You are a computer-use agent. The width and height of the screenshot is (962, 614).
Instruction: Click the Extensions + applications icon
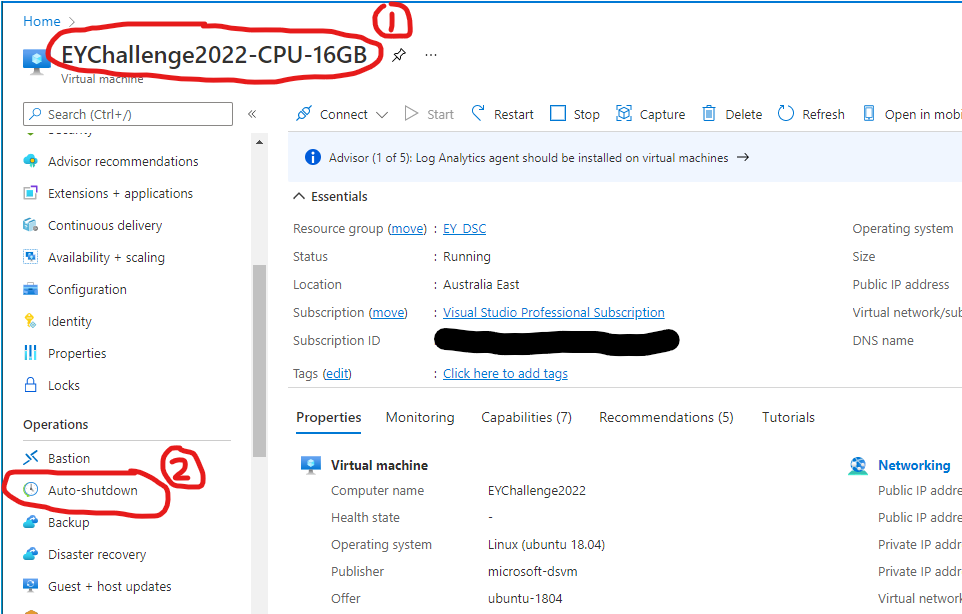[31, 193]
